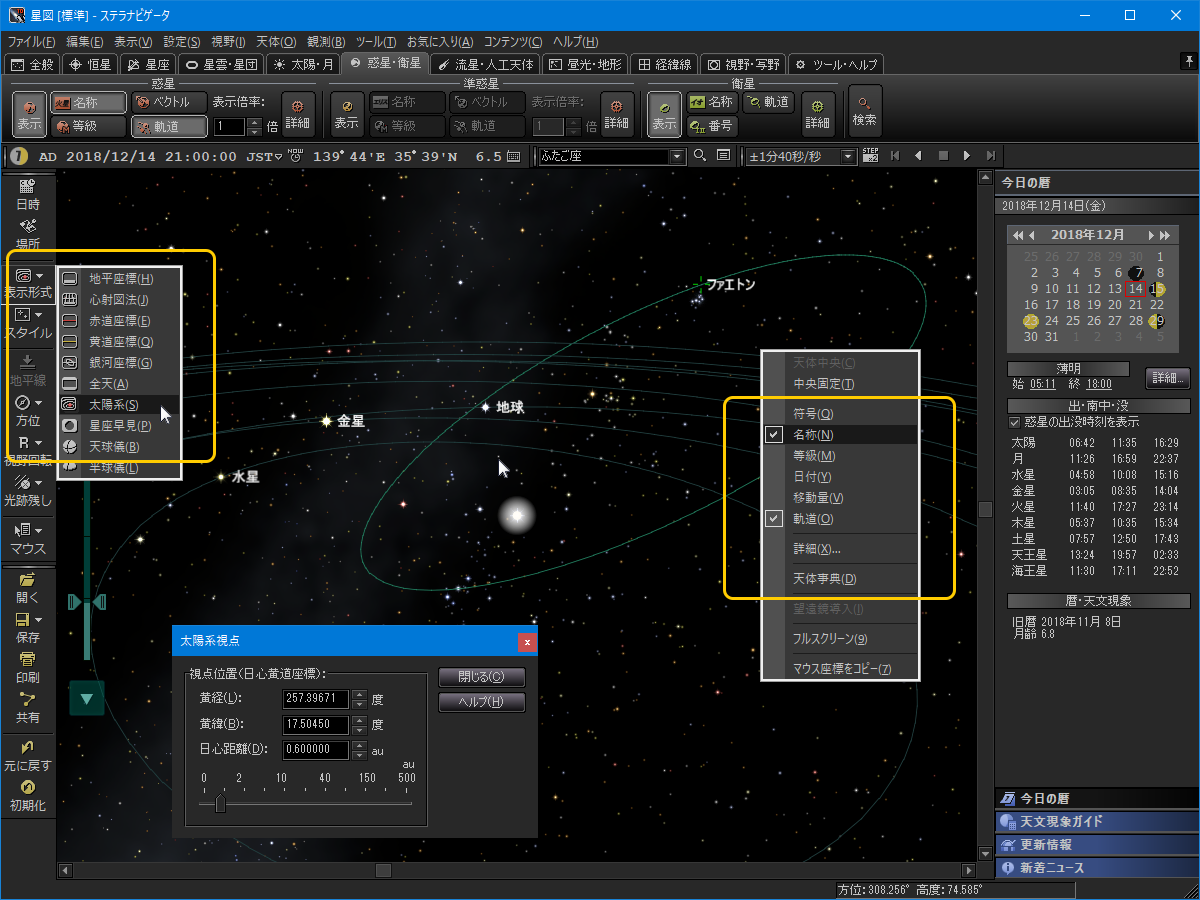Select フルスクリーン(9) in context menu
Viewport: 1200px width, 900px height.
[x=839, y=639]
